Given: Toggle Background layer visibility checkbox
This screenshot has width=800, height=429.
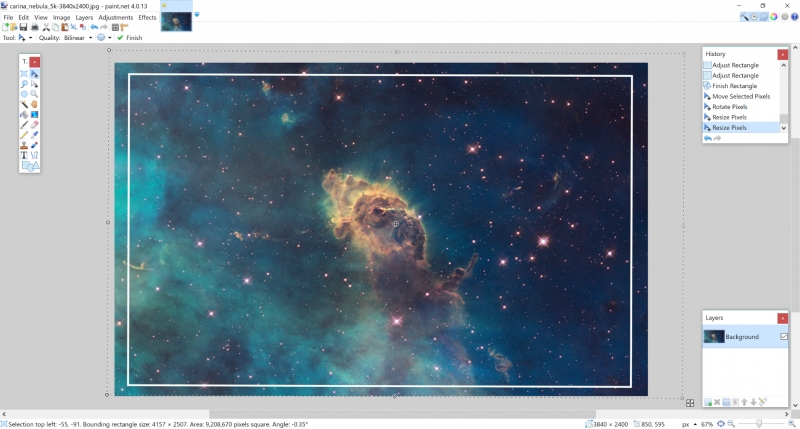Looking at the screenshot, I should 784,336.
